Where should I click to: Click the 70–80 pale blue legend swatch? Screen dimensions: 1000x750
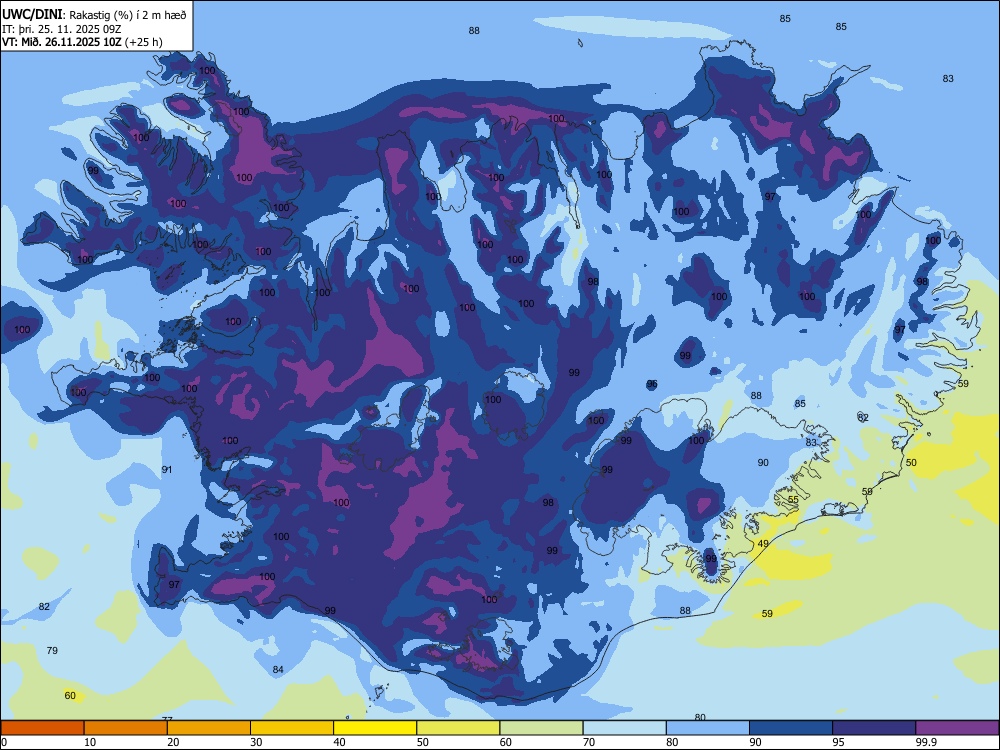(x=624, y=728)
